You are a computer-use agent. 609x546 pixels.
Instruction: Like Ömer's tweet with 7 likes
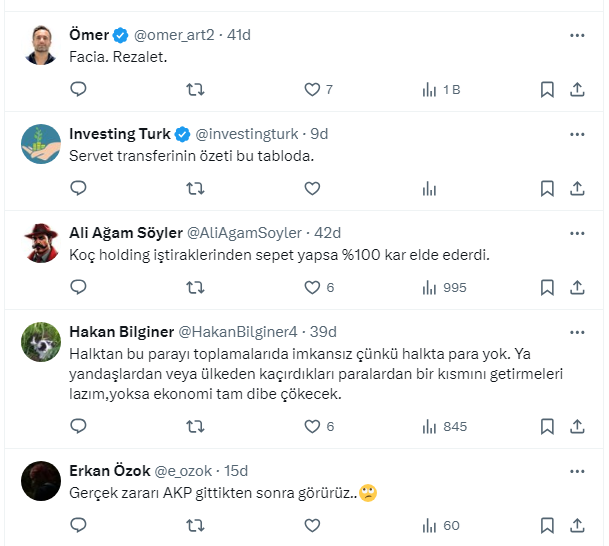click(312, 90)
